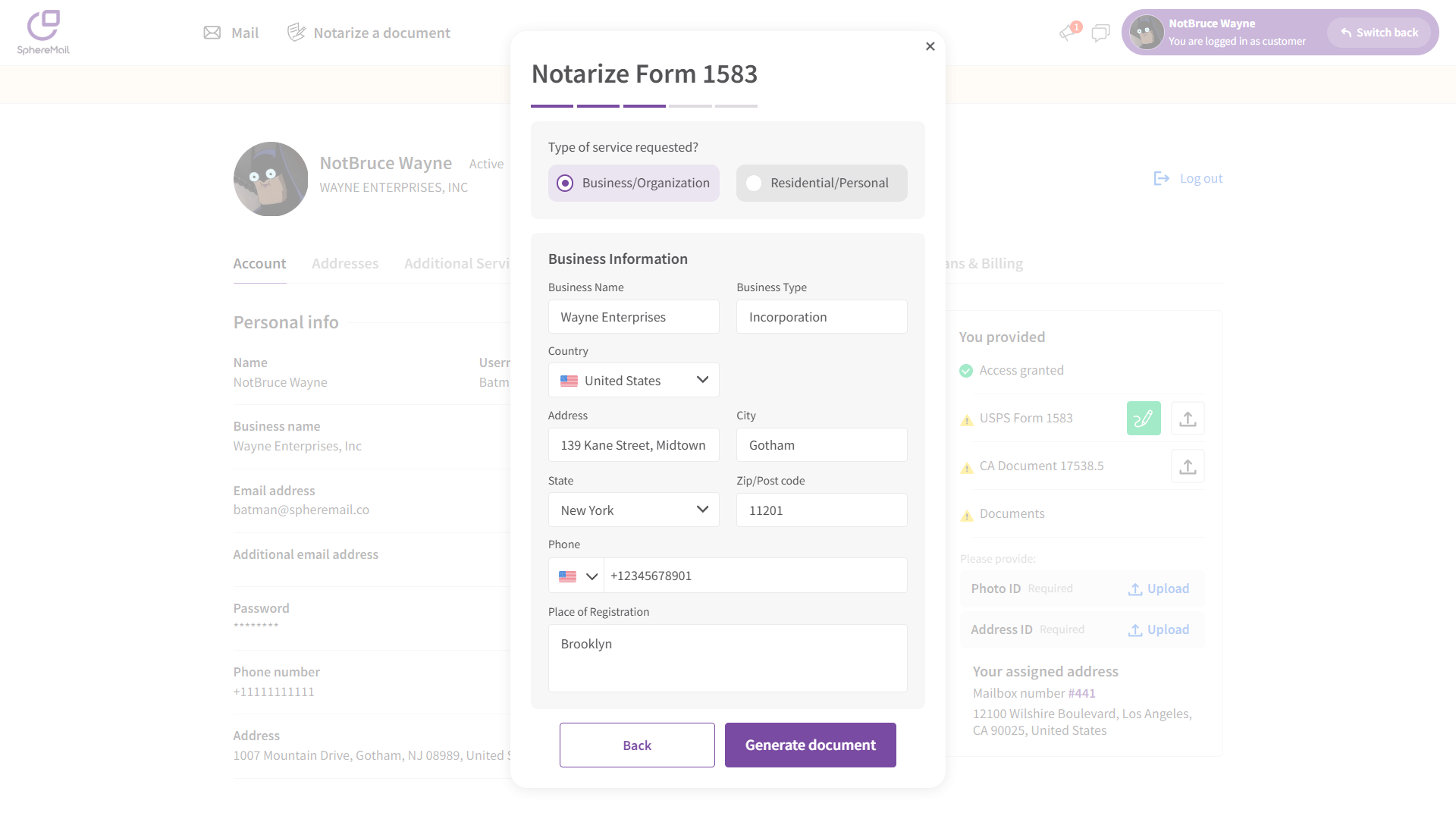Close the Notarize Form 1583 dialog
The width and height of the screenshot is (1456, 819).
pyautogui.click(x=930, y=47)
